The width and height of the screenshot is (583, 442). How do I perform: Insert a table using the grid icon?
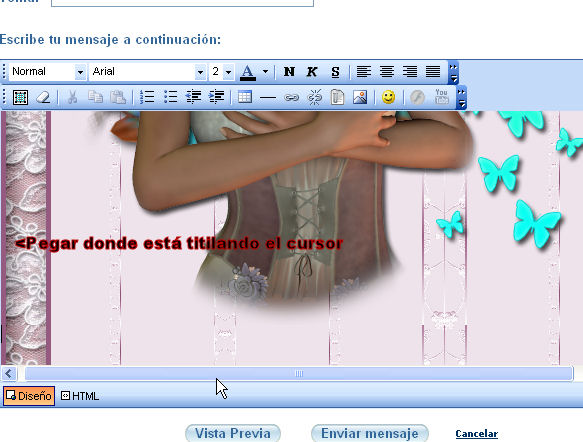[x=245, y=97]
